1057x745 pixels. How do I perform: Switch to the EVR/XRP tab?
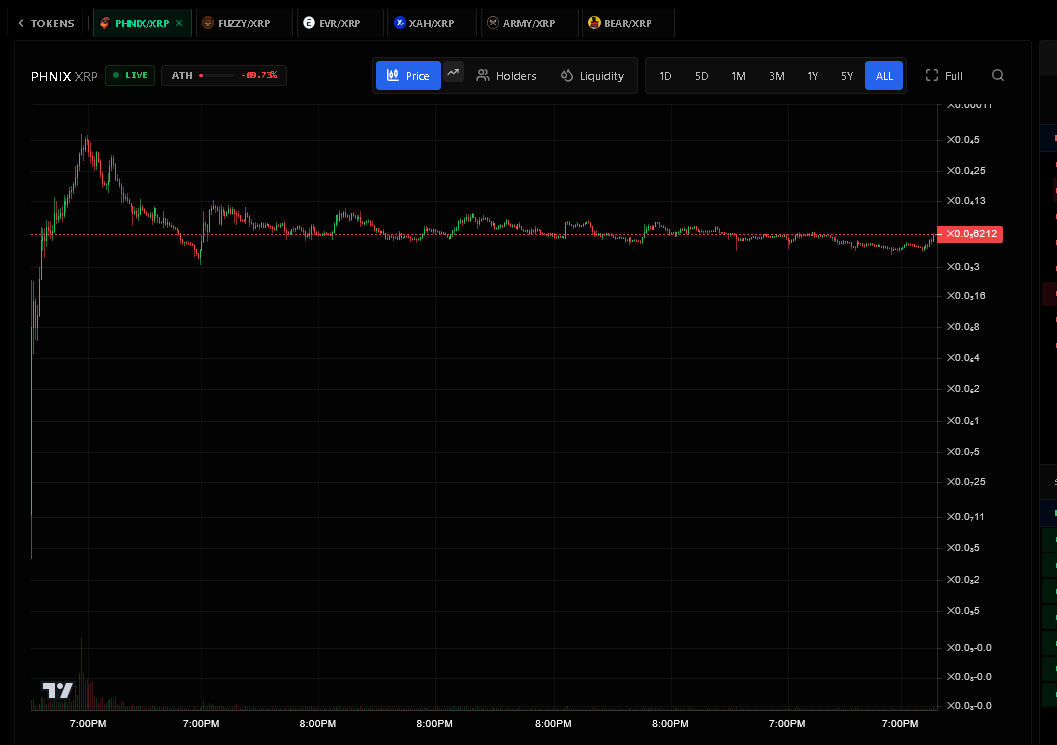click(x=340, y=23)
